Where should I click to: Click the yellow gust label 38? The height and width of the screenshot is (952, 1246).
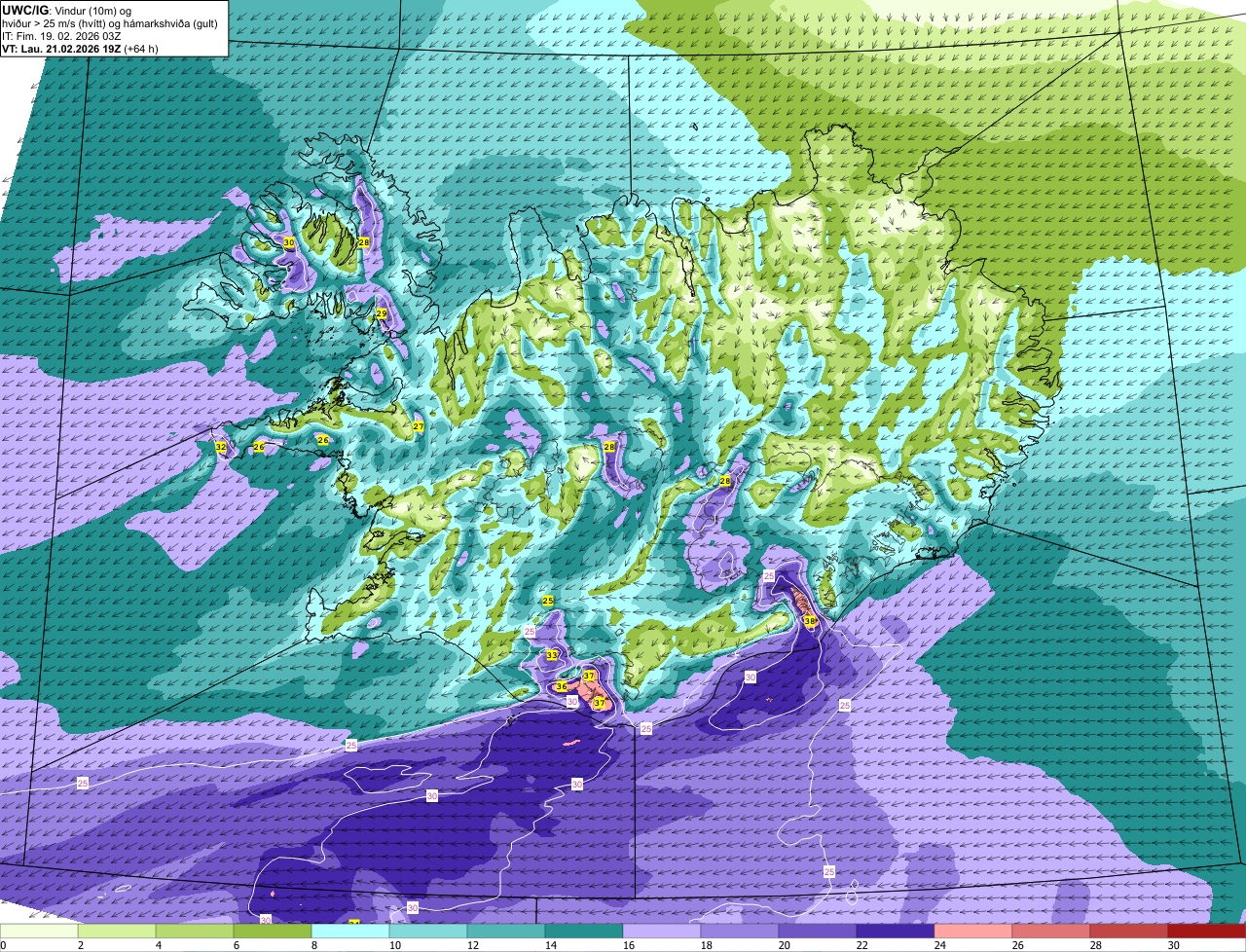(x=810, y=621)
